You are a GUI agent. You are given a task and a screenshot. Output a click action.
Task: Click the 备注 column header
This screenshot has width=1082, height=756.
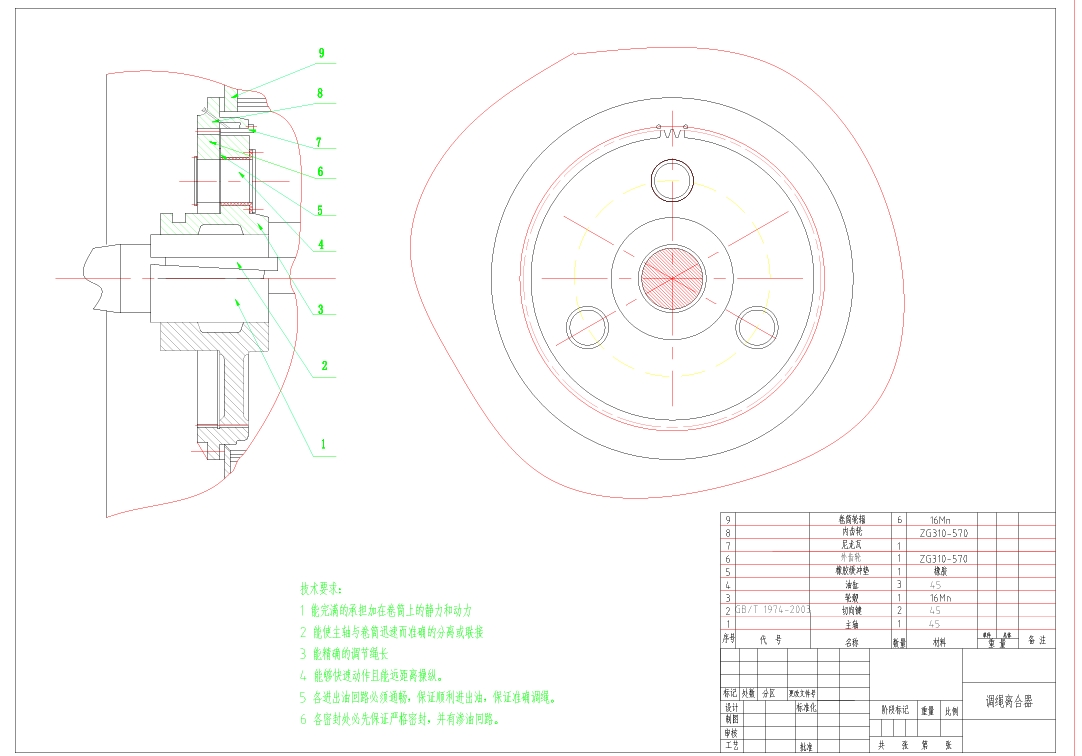[1036, 638]
